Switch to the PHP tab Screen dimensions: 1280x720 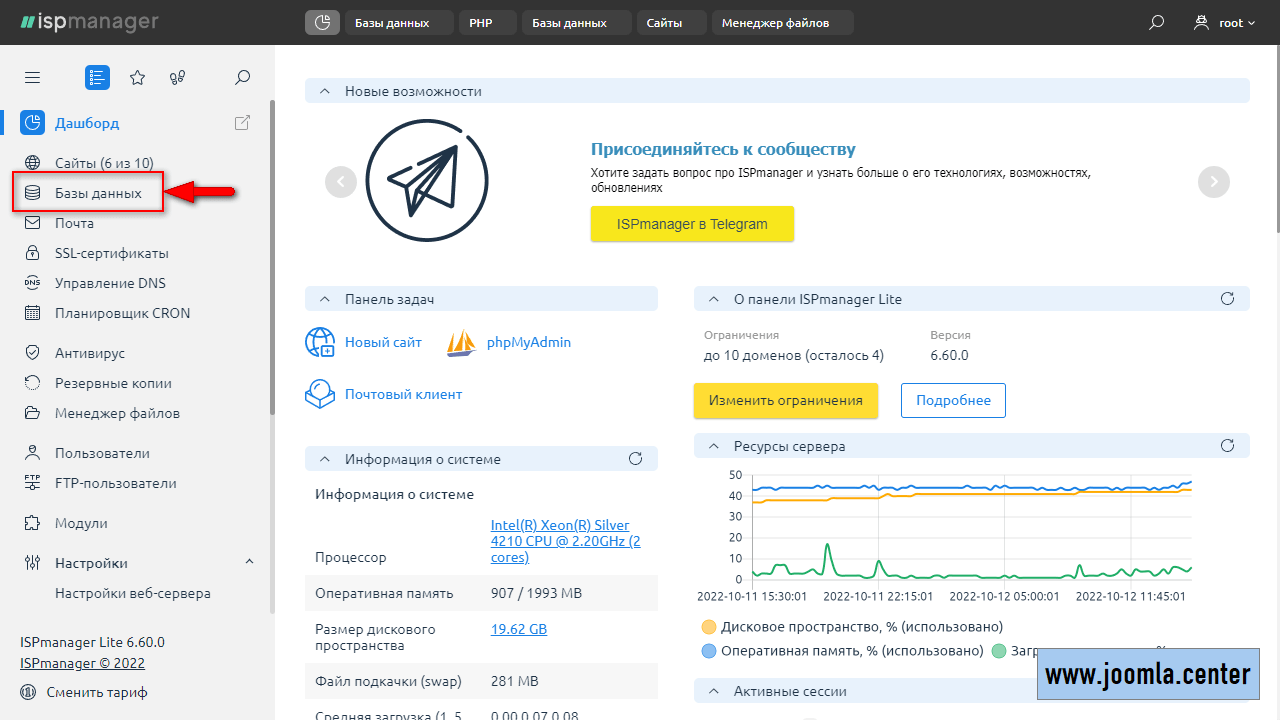487,23
